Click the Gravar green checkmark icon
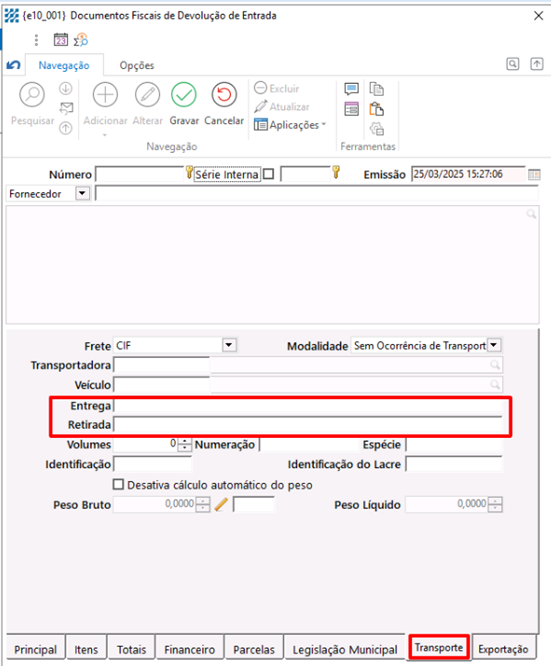 click(184, 95)
